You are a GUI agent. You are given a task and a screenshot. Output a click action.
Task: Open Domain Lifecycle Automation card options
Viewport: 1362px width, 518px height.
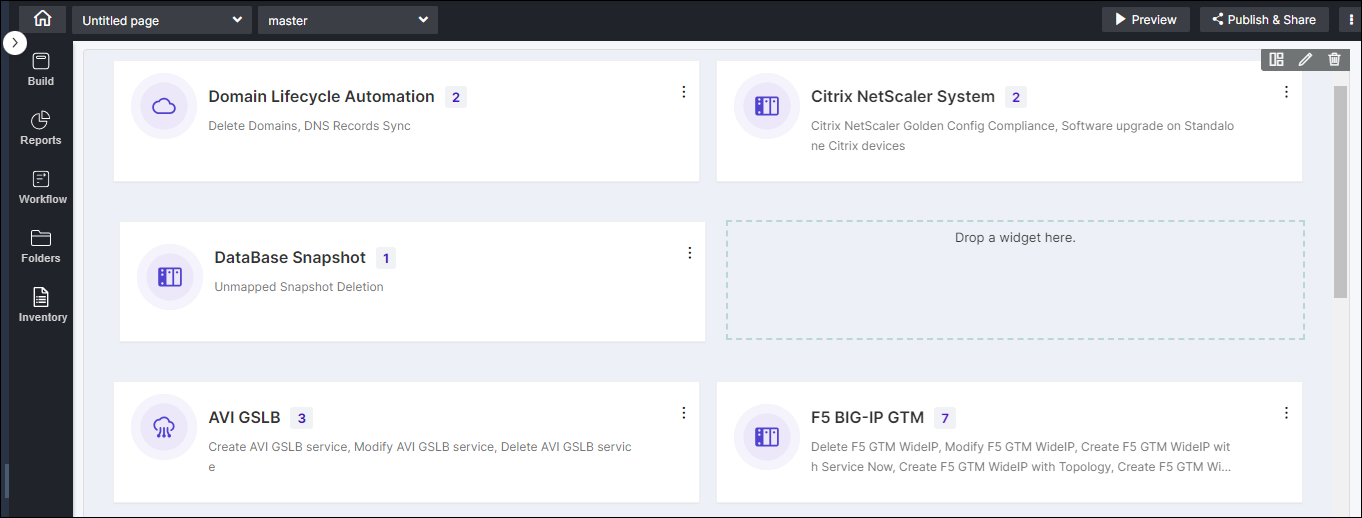684,92
